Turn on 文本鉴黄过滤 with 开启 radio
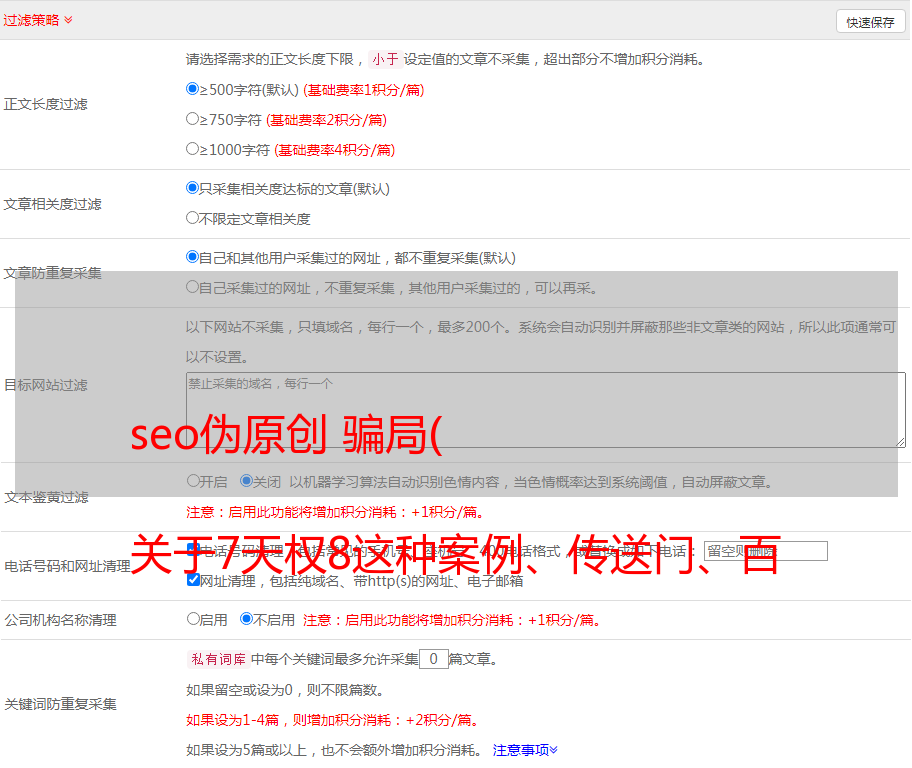912x768 pixels. (x=193, y=481)
